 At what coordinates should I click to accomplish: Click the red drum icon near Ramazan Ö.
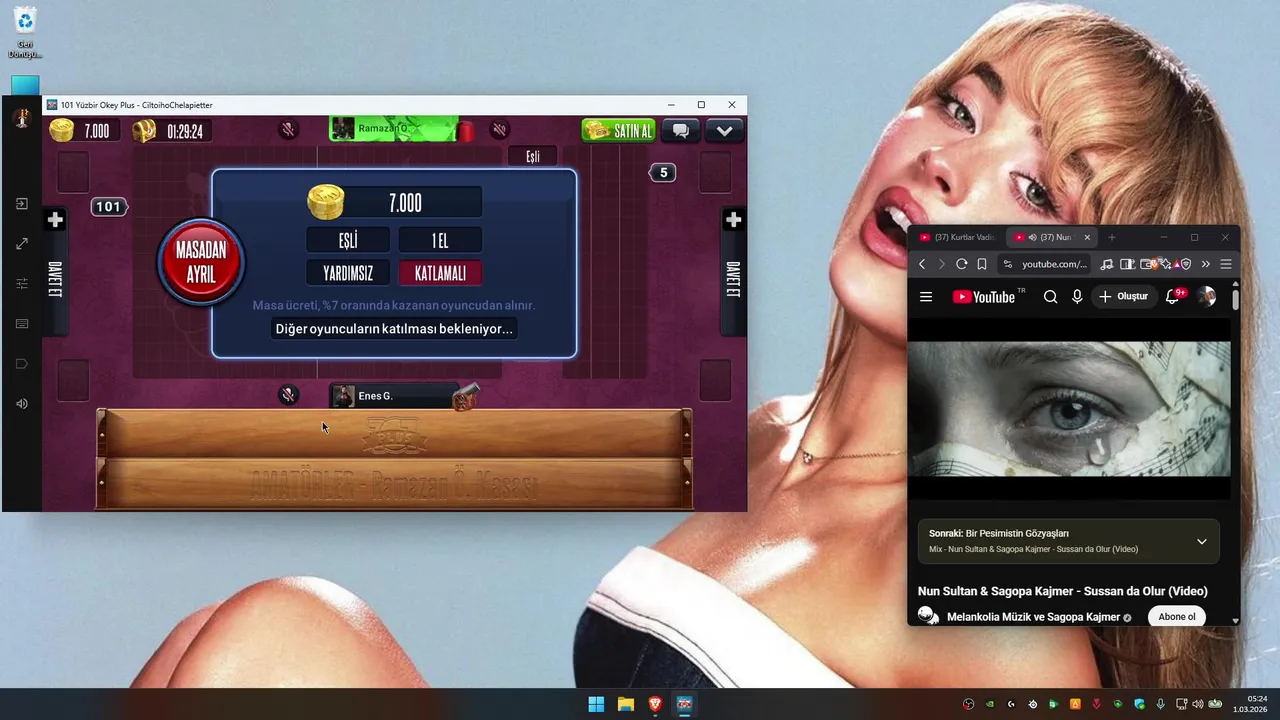coord(465,131)
